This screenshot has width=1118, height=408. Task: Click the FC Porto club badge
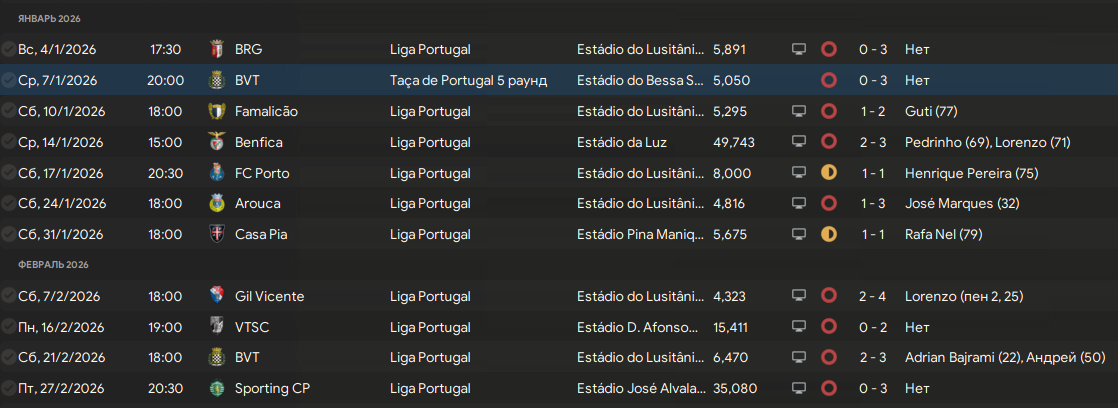click(x=216, y=173)
